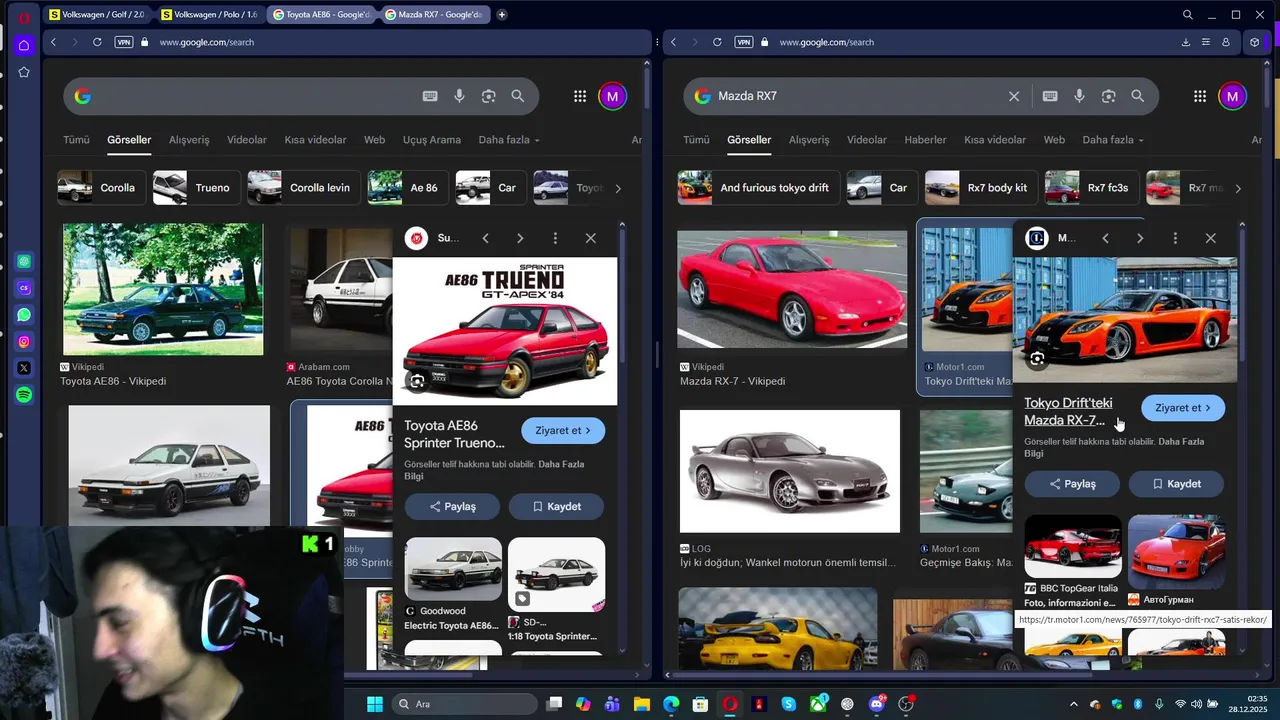Switch to the Volkswagen / Polo tab
This screenshot has height=720, width=1280.
click(209, 15)
